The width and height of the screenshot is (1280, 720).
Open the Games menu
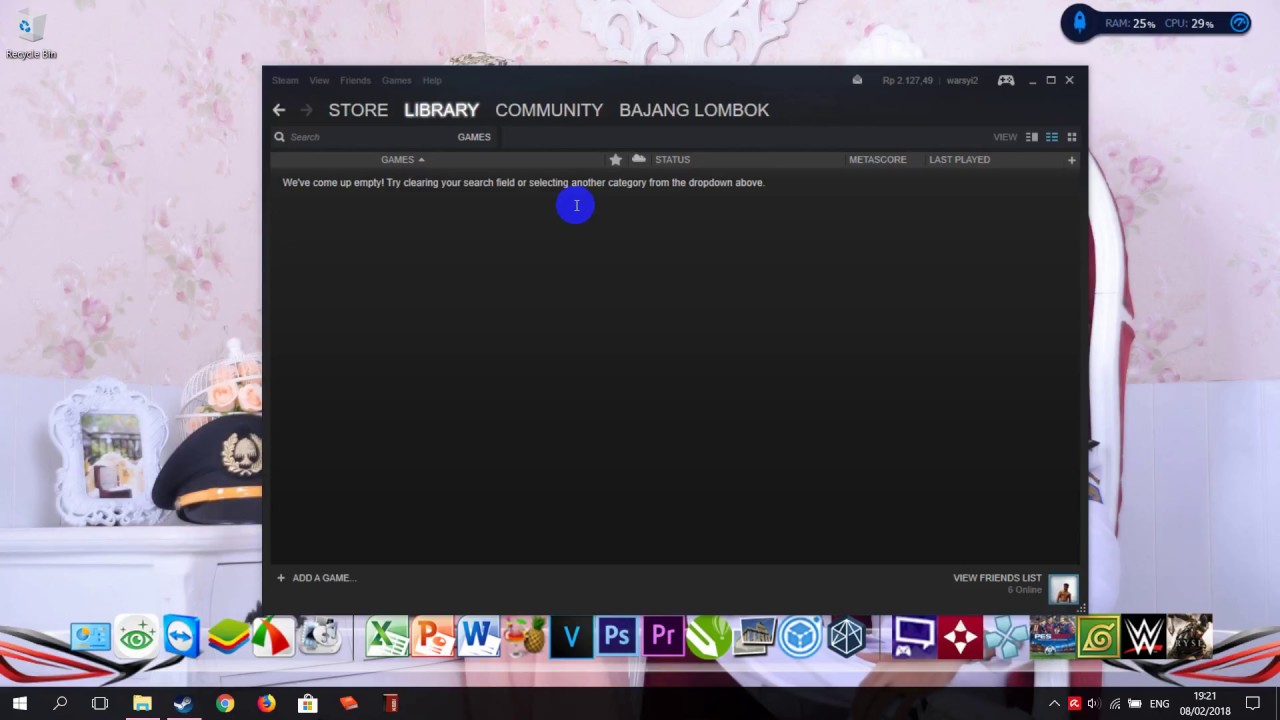point(396,80)
